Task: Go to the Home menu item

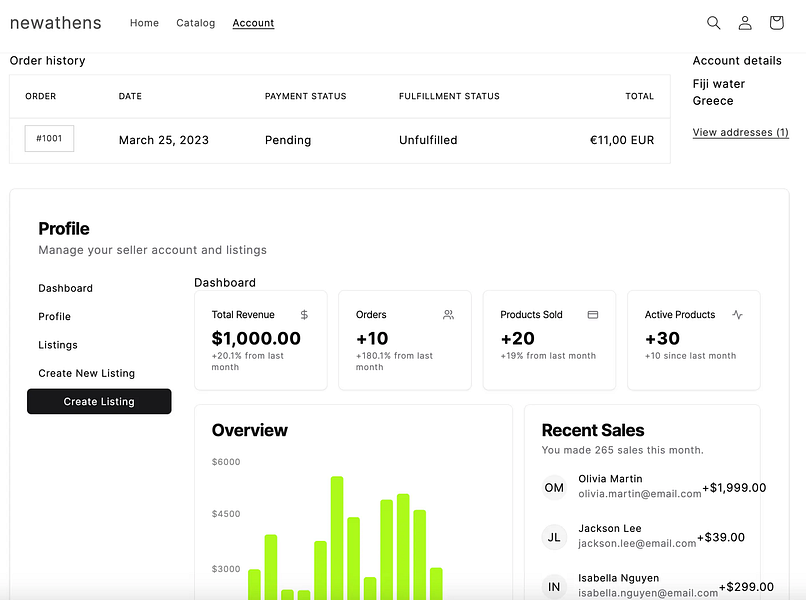Action: [144, 23]
